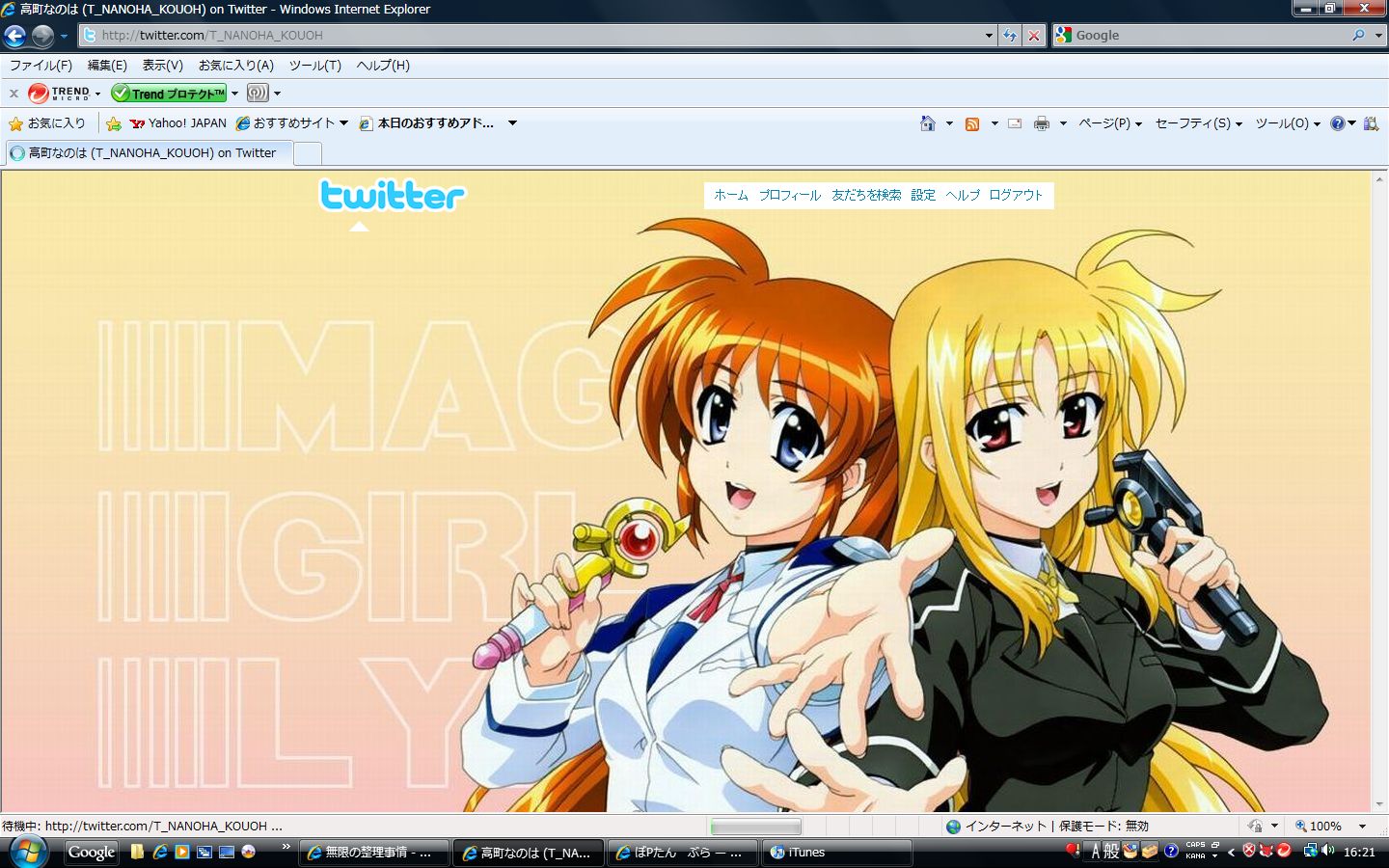
Task: Open the お気に入り(A) menu
Action: [x=235, y=66]
